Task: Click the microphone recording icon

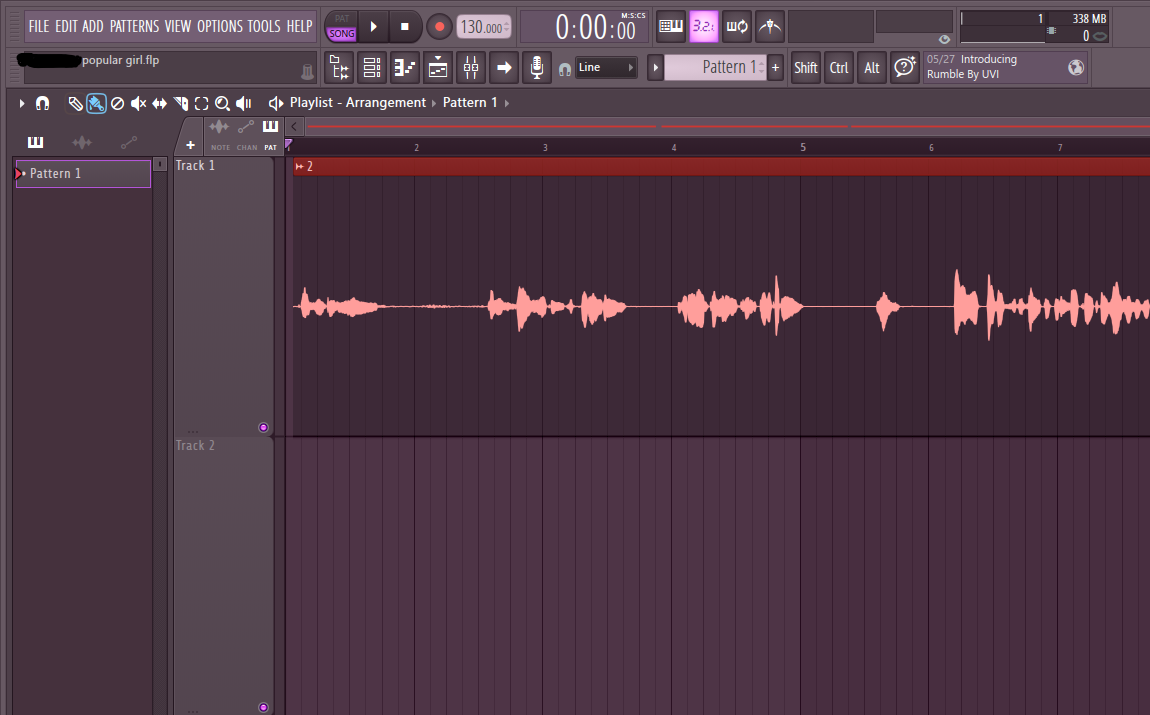Action: pyautogui.click(x=537, y=67)
